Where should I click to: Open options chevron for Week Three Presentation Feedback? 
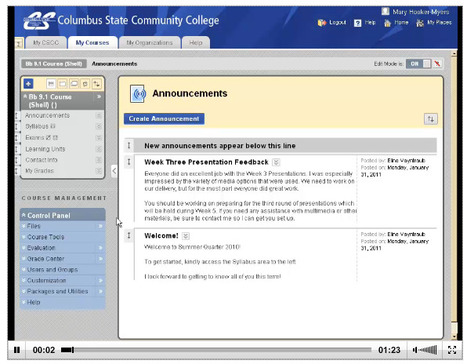point(276,162)
